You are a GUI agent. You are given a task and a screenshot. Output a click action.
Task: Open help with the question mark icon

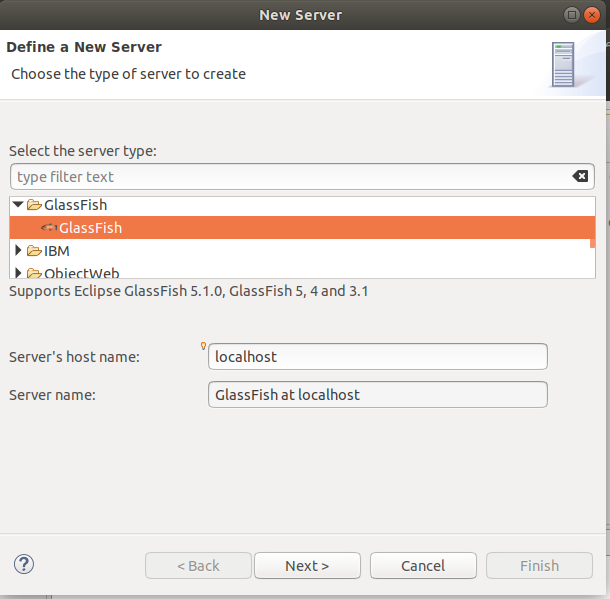[24, 564]
